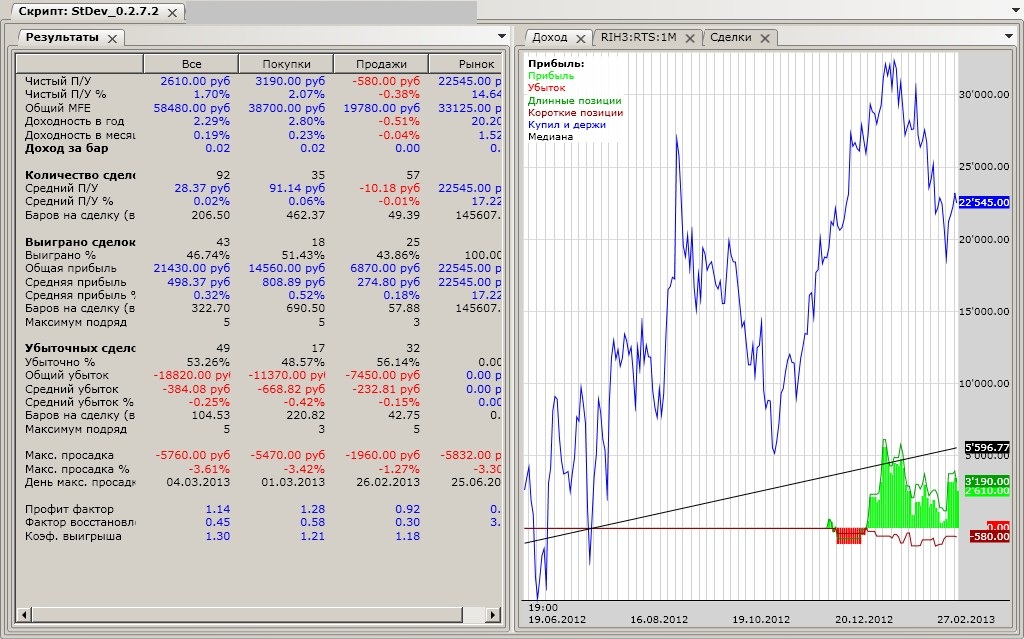Switch to the Сделки tab
This screenshot has width=1024, height=639.
tap(730, 38)
